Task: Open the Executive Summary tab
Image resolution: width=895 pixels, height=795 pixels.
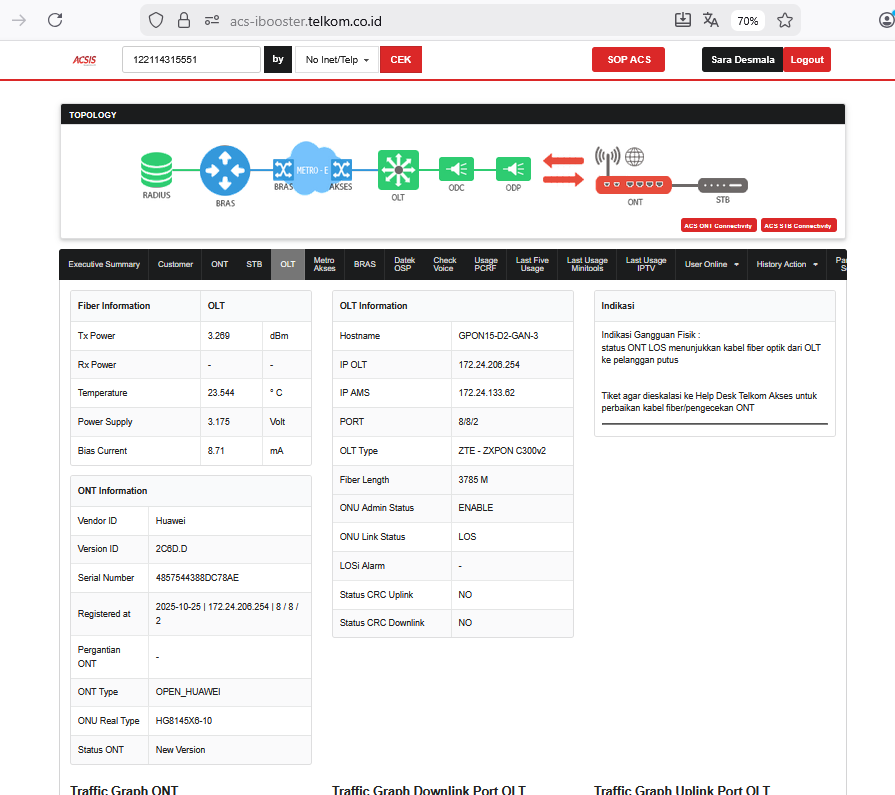Action: pyautogui.click(x=104, y=264)
